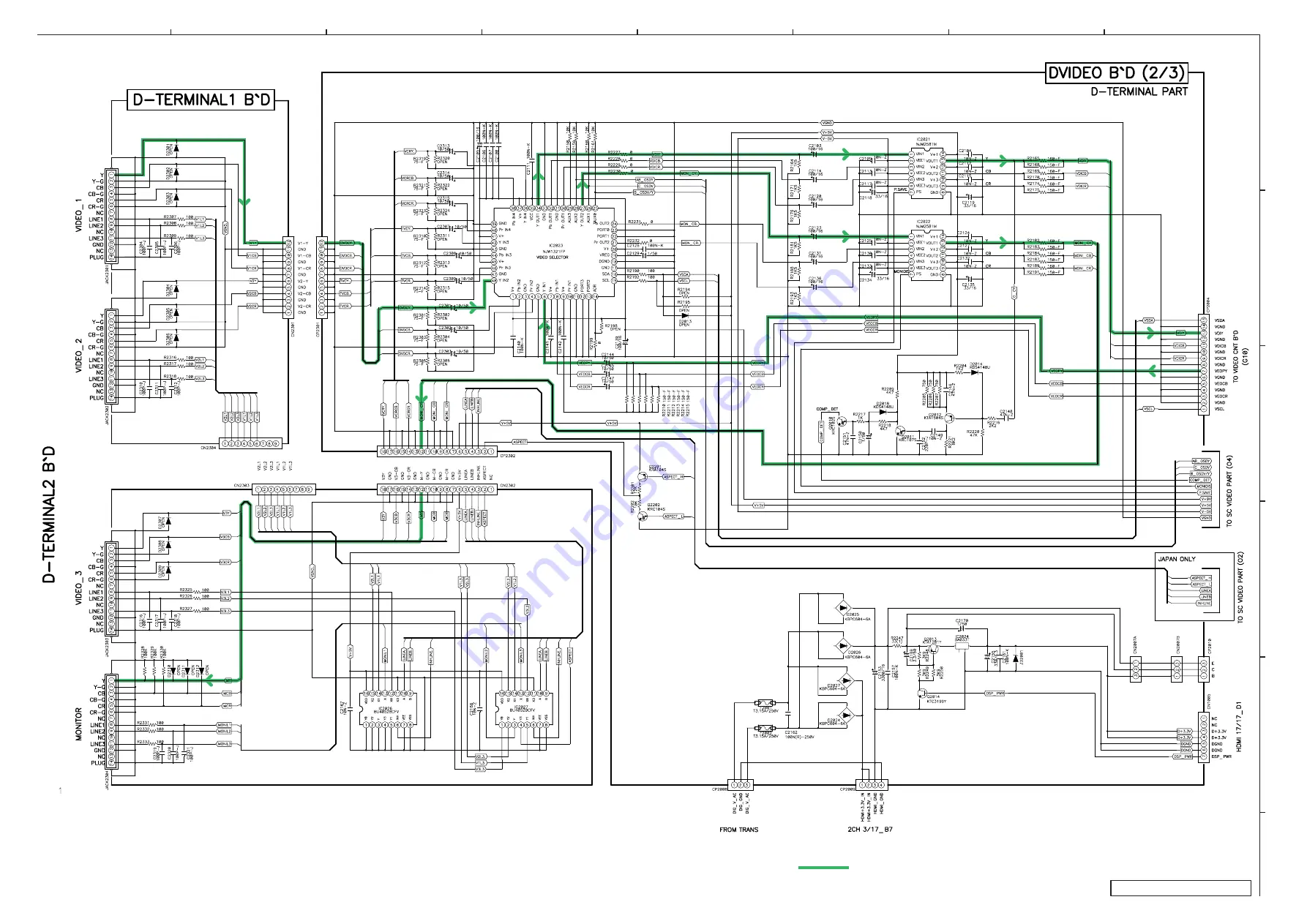Select the 'VIDEO_2' connector label
This screenshot has height=924, width=1307.
(79, 356)
